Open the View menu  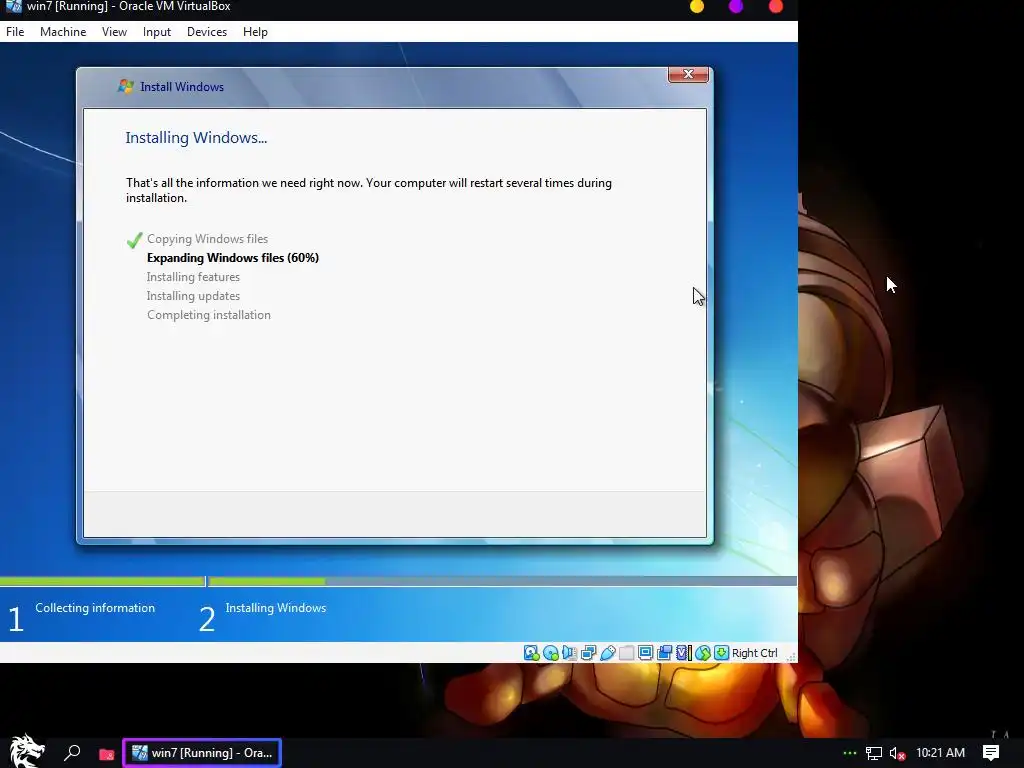[x=114, y=31]
